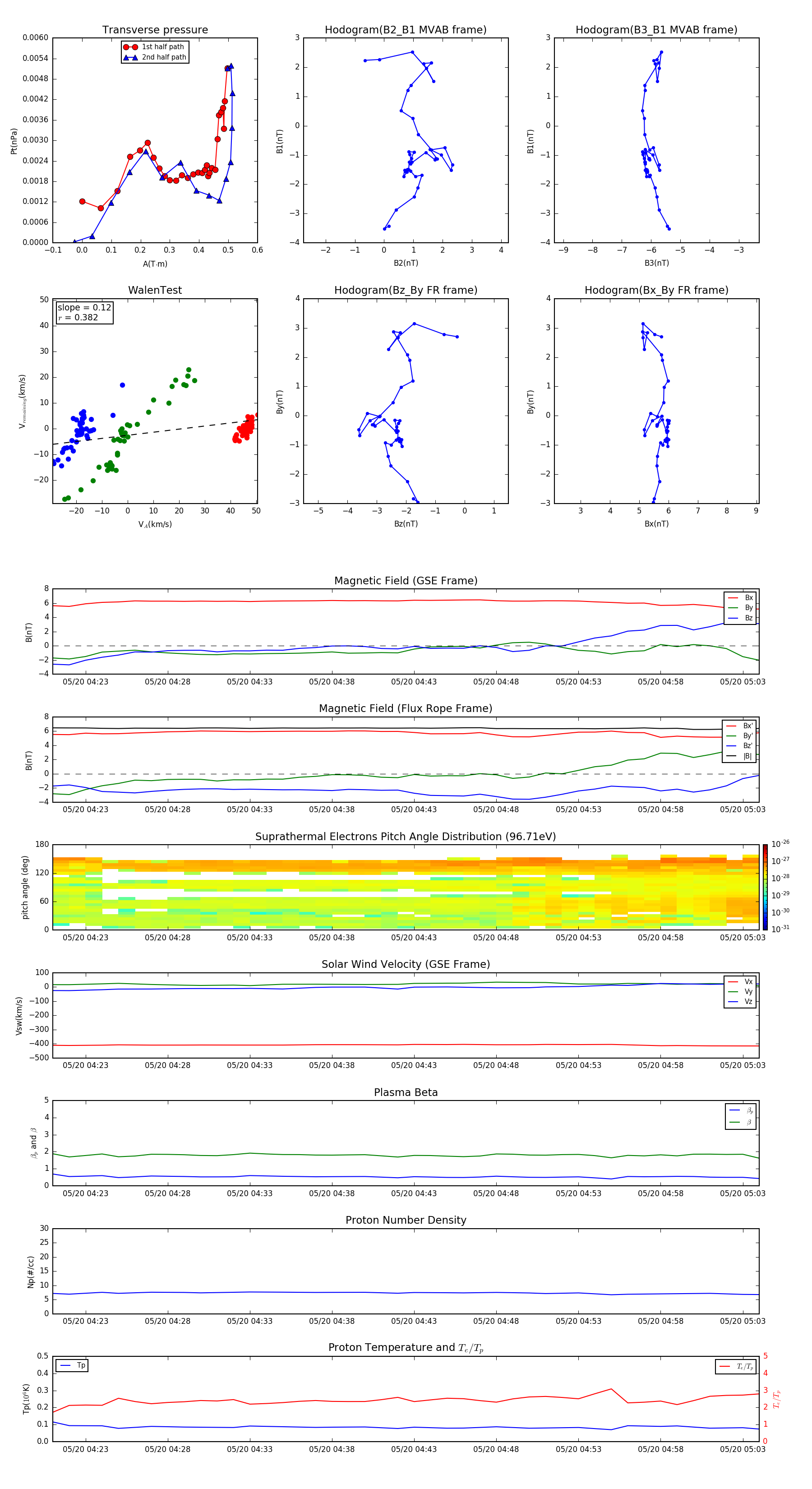Click the "Proton Number Density" title
This screenshot has height=1489, width=812.
click(x=406, y=1220)
